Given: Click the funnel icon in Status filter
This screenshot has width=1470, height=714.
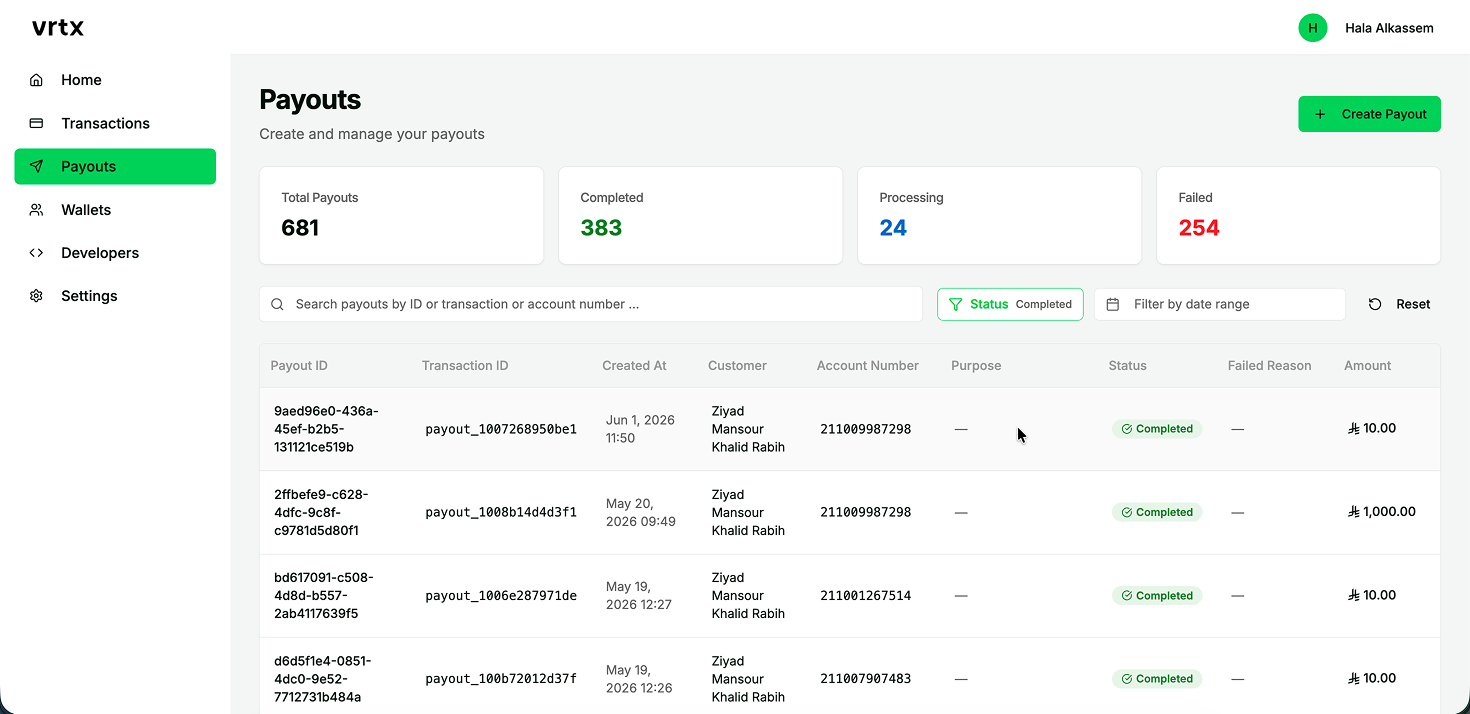Looking at the screenshot, I should coord(955,304).
